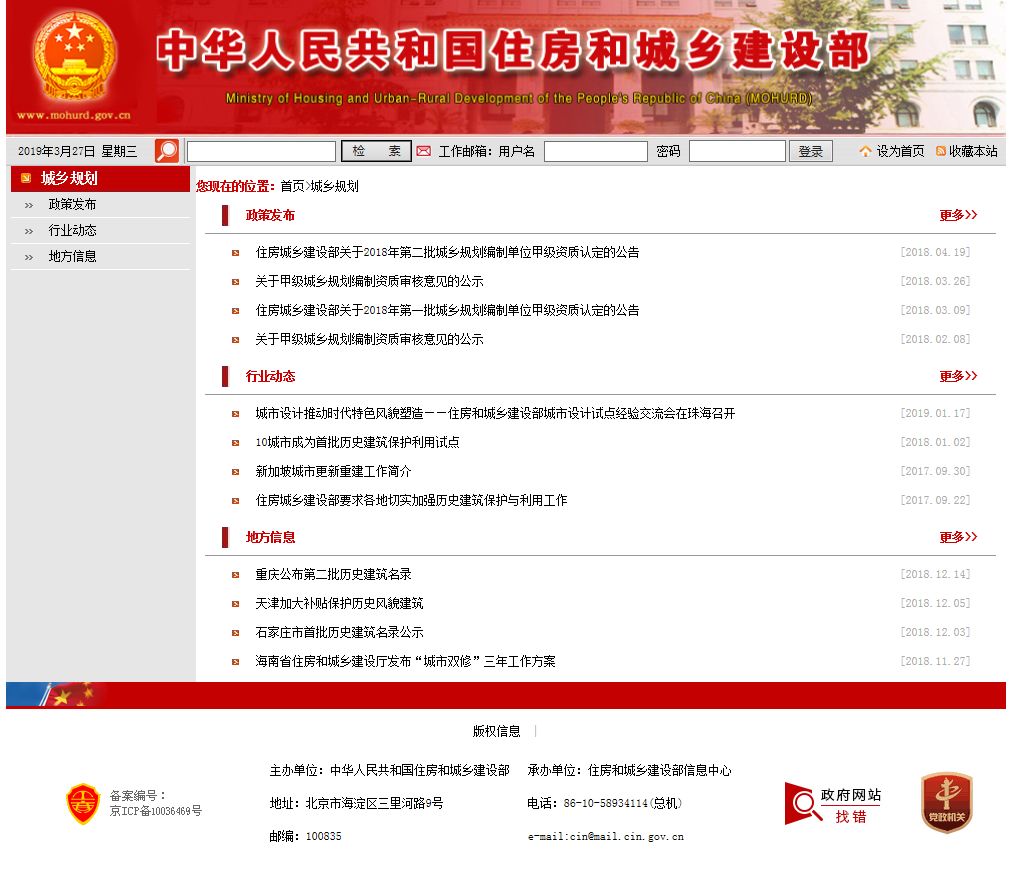1016x872 pixels.
Task: Click the police badge 备案 icon in footer
Action: pos(83,803)
